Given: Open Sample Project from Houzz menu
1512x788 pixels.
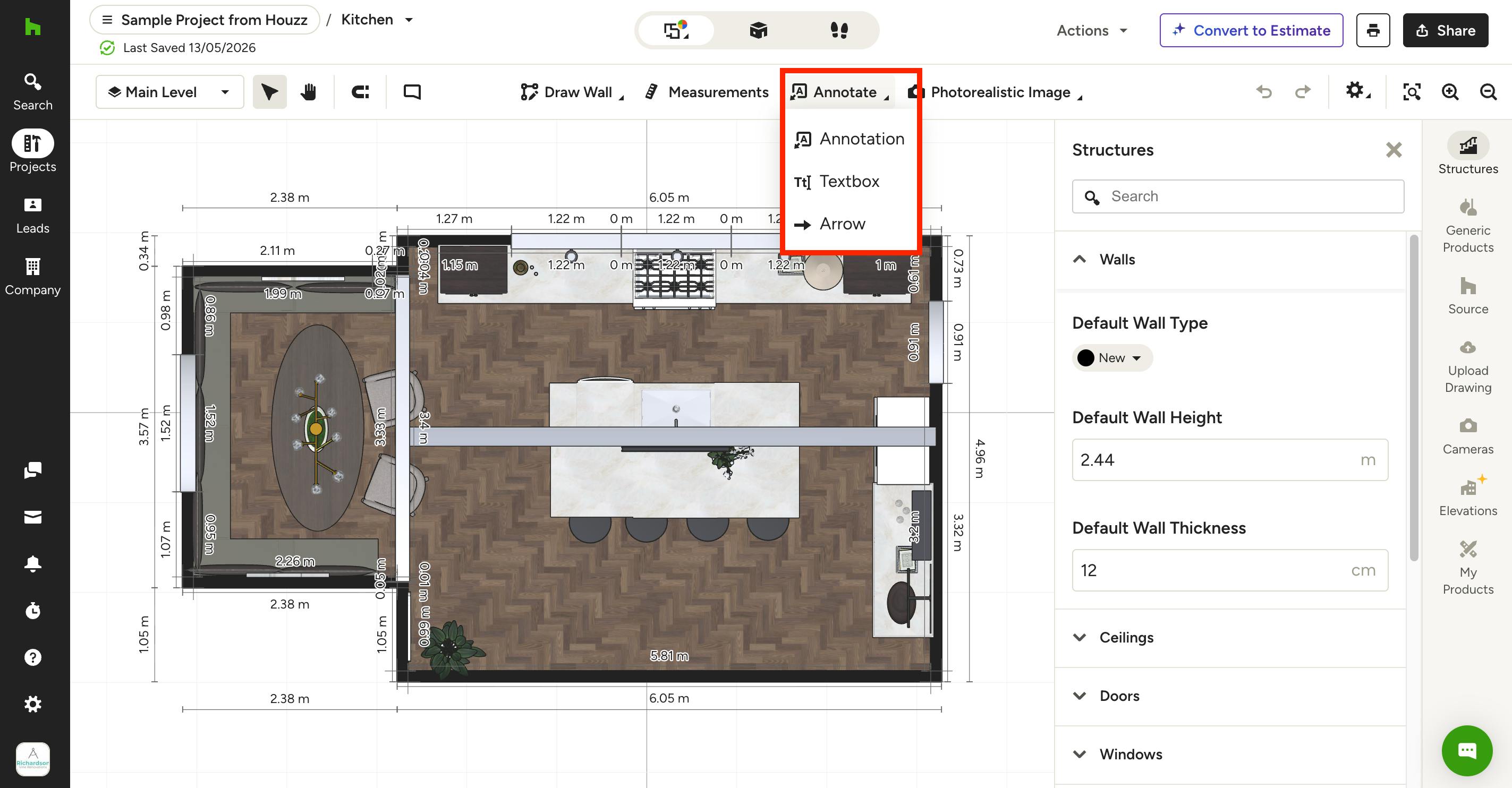Looking at the screenshot, I should (x=205, y=20).
